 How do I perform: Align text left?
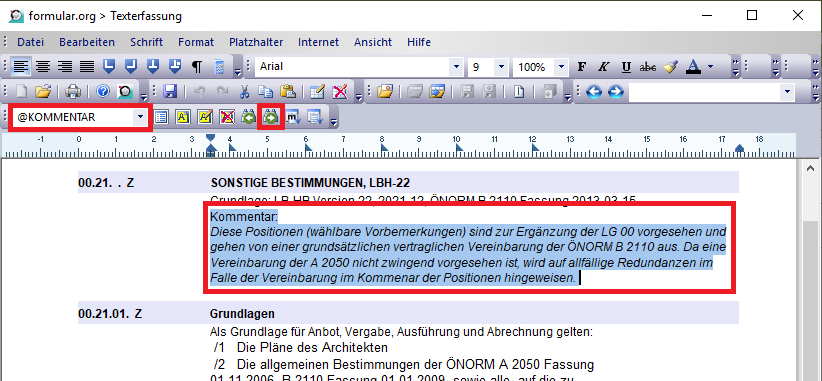[21, 67]
